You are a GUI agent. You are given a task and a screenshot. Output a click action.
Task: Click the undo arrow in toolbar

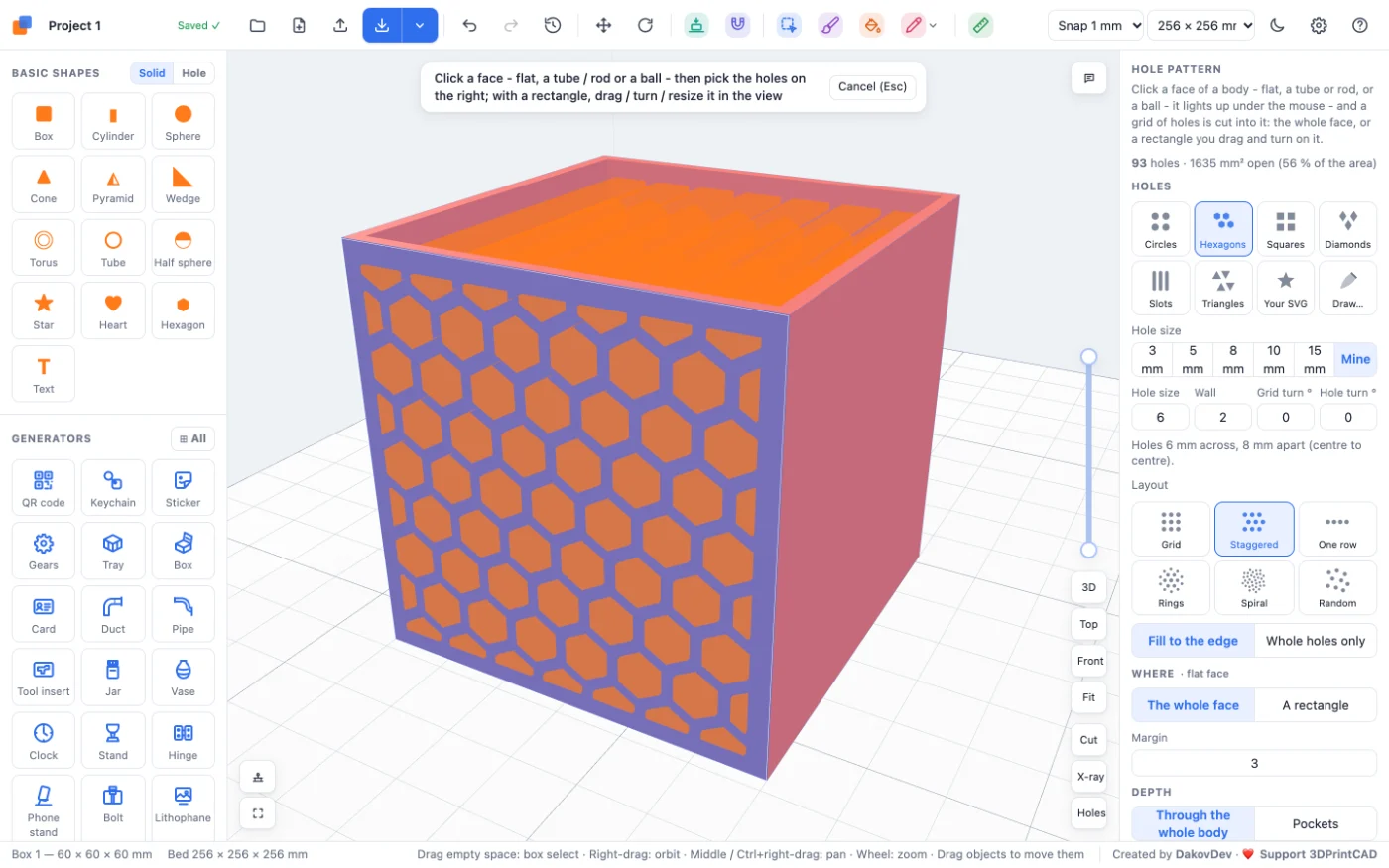pyautogui.click(x=469, y=26)
